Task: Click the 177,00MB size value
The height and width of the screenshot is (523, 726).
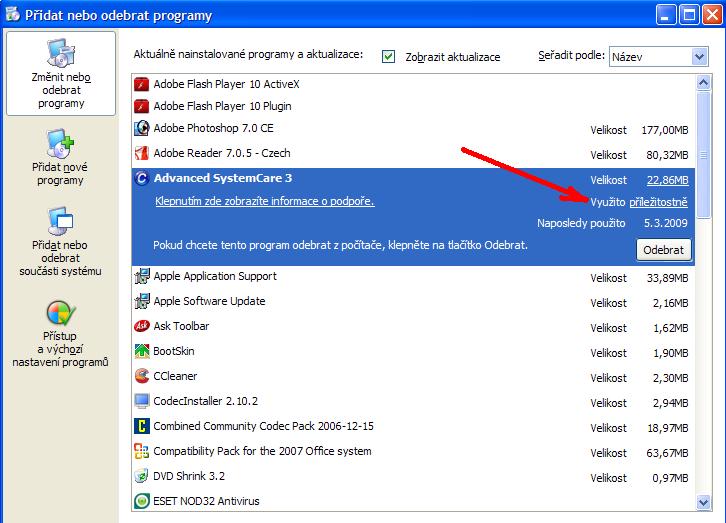Action: click(x=664, y=130)
